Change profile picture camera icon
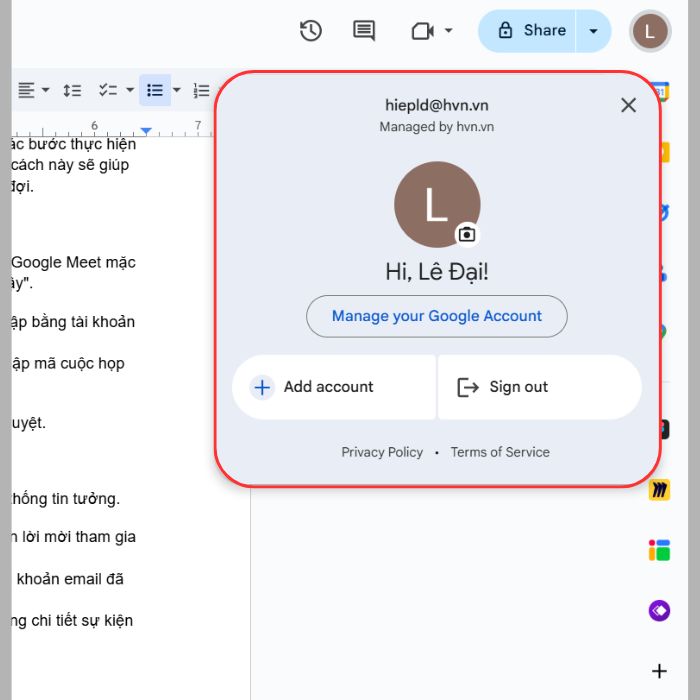The width and height of the screenshot is (700, 700). click(x=467, y=234)
